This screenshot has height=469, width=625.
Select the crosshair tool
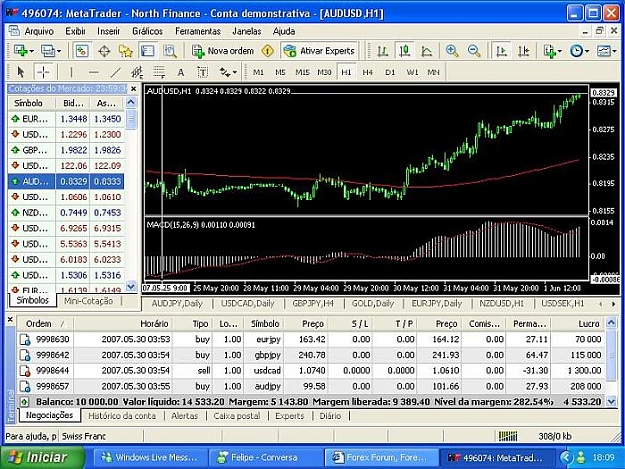click(43, 72)
